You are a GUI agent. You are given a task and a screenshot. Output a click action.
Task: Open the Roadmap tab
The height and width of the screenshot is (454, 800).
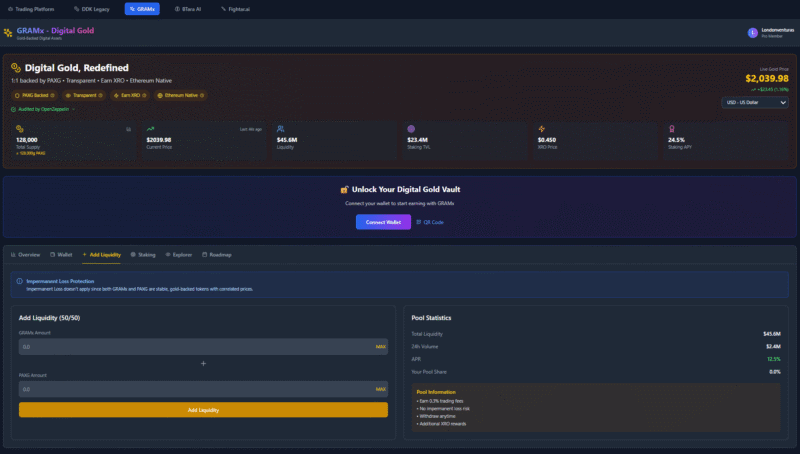pyautogui.click(x=216, y=255)
